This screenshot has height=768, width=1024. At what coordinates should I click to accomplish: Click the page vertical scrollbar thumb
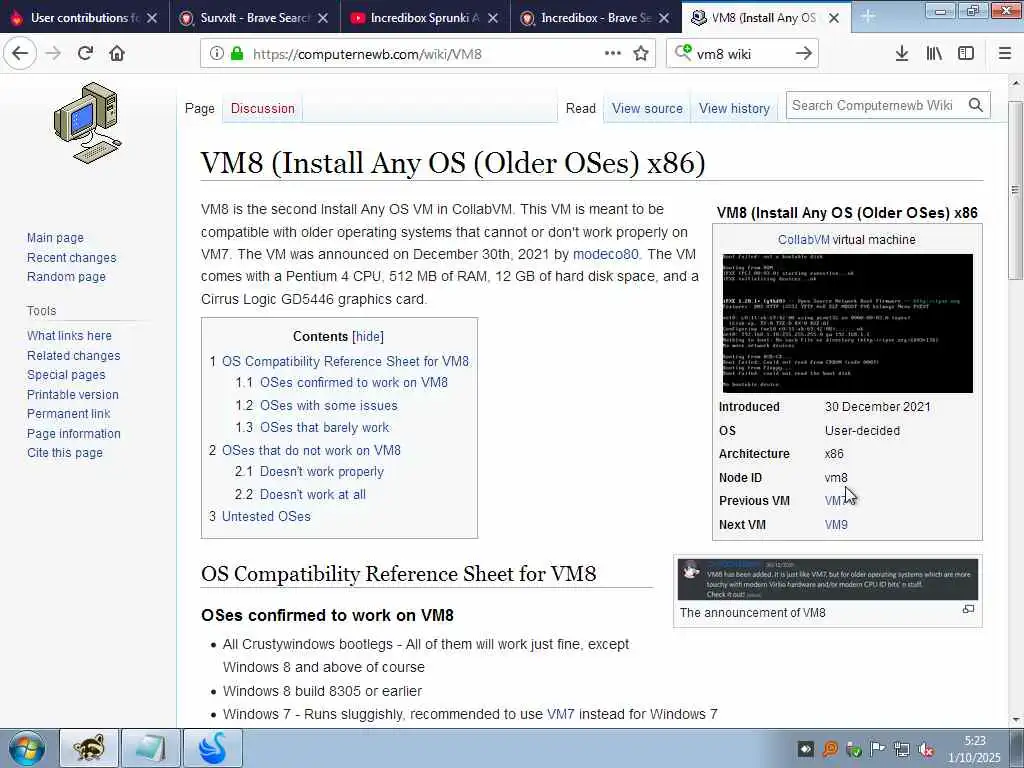pyautogui.click(x=1015, y=190)
